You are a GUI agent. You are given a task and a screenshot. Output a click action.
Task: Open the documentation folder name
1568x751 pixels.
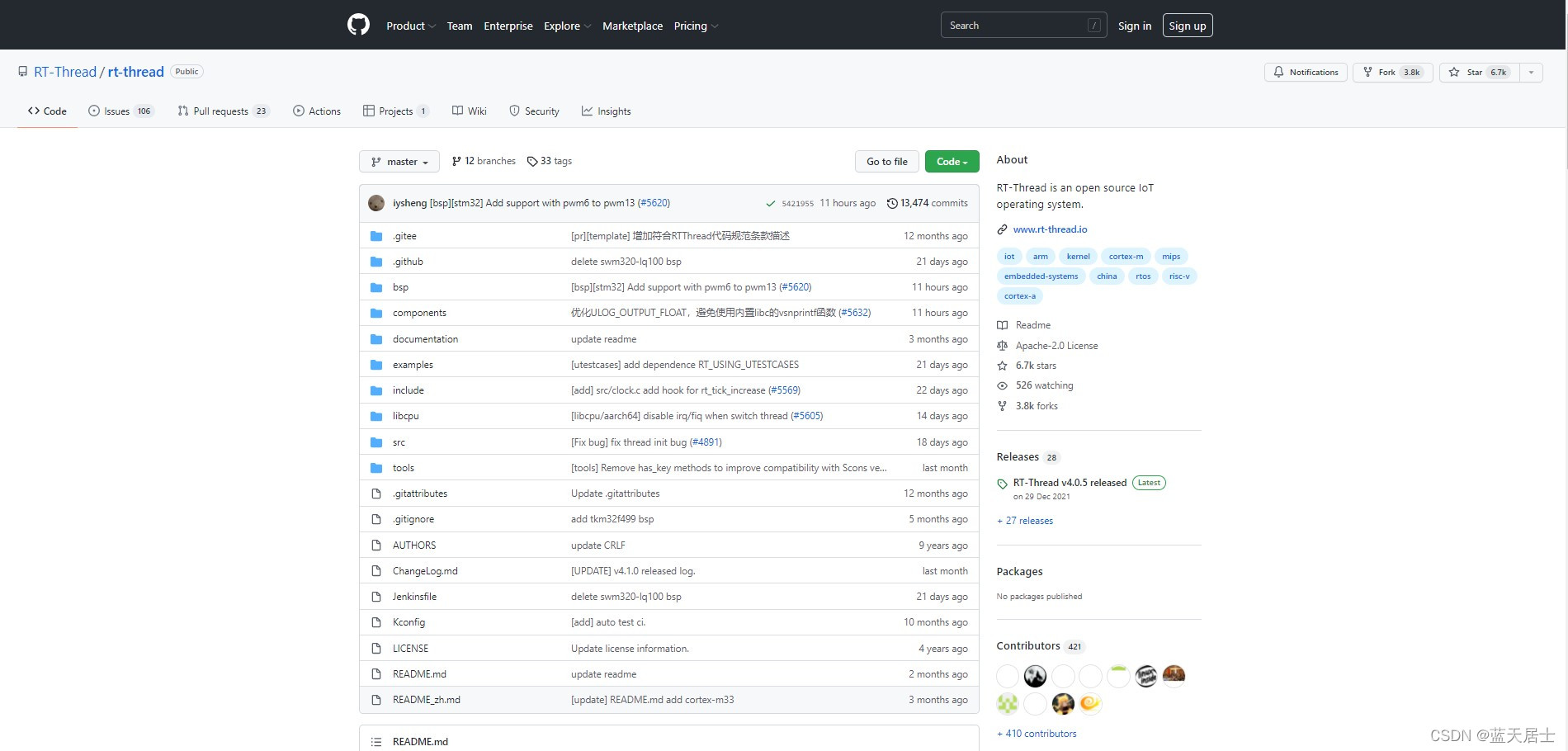pos(425,339)
